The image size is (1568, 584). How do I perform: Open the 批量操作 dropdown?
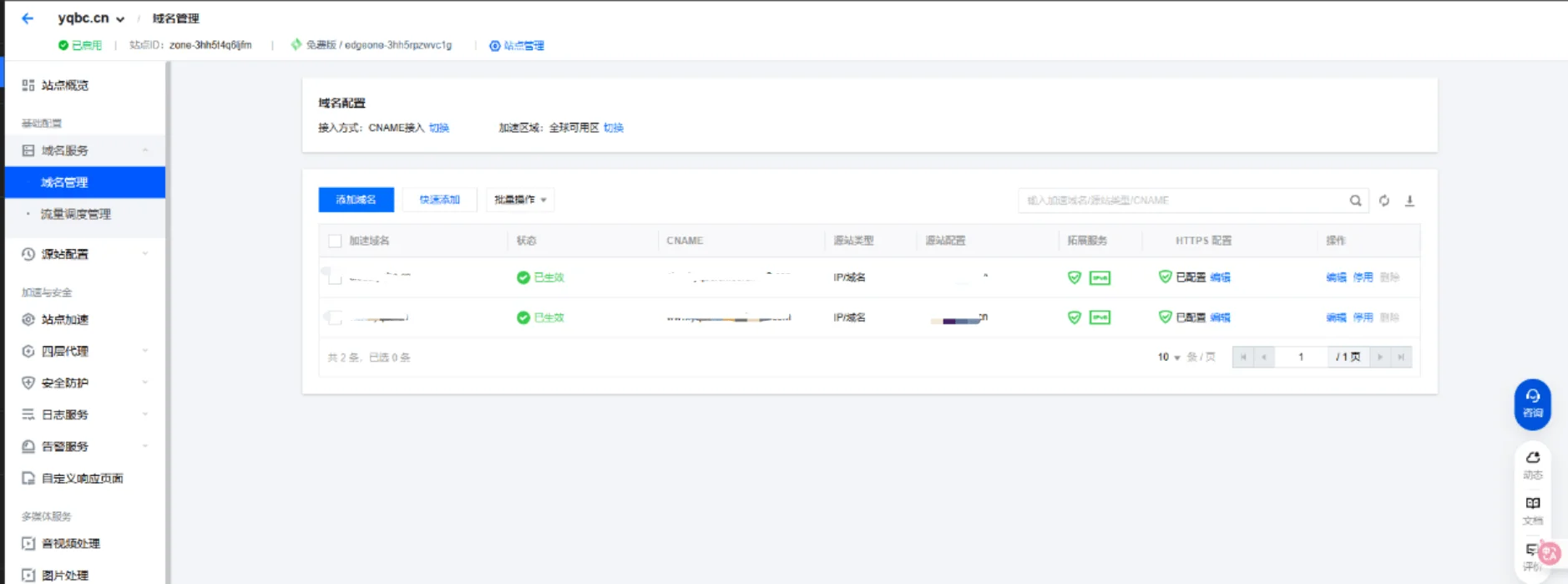click(519, 200)
